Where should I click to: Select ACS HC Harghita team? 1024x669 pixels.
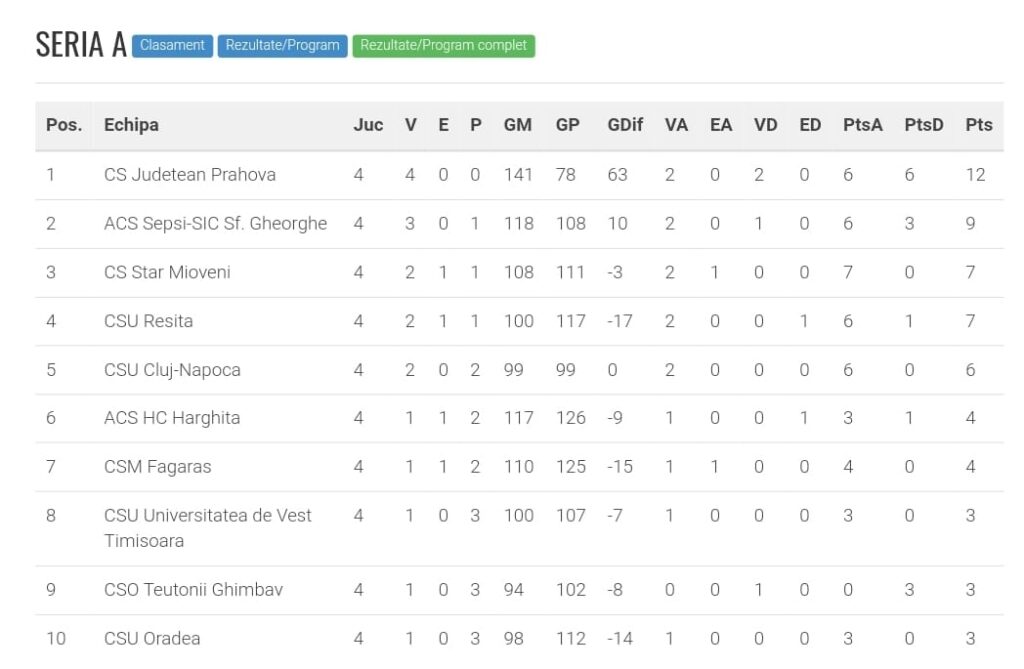click(172, 418)
